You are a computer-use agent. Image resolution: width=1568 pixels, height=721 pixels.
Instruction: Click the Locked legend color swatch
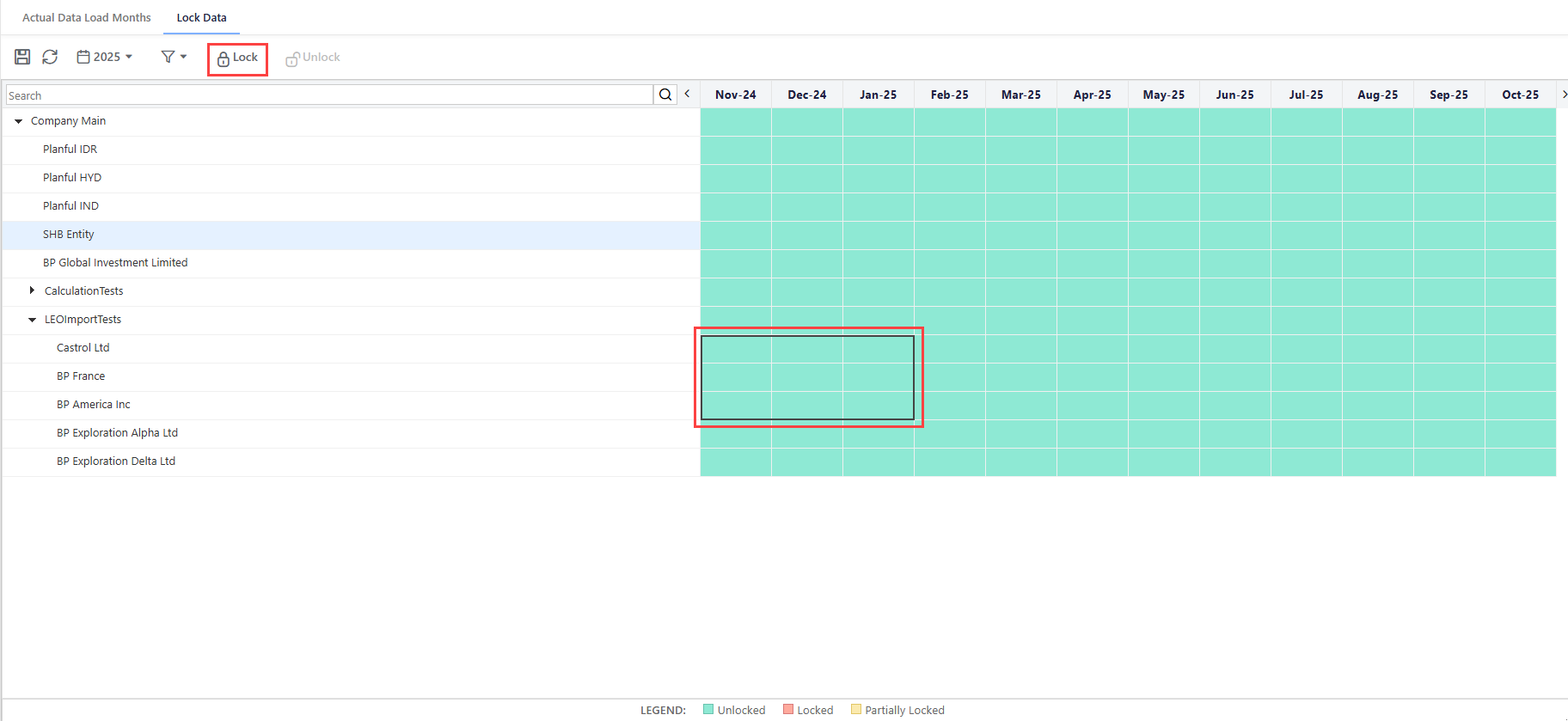(x=788, y=710)
